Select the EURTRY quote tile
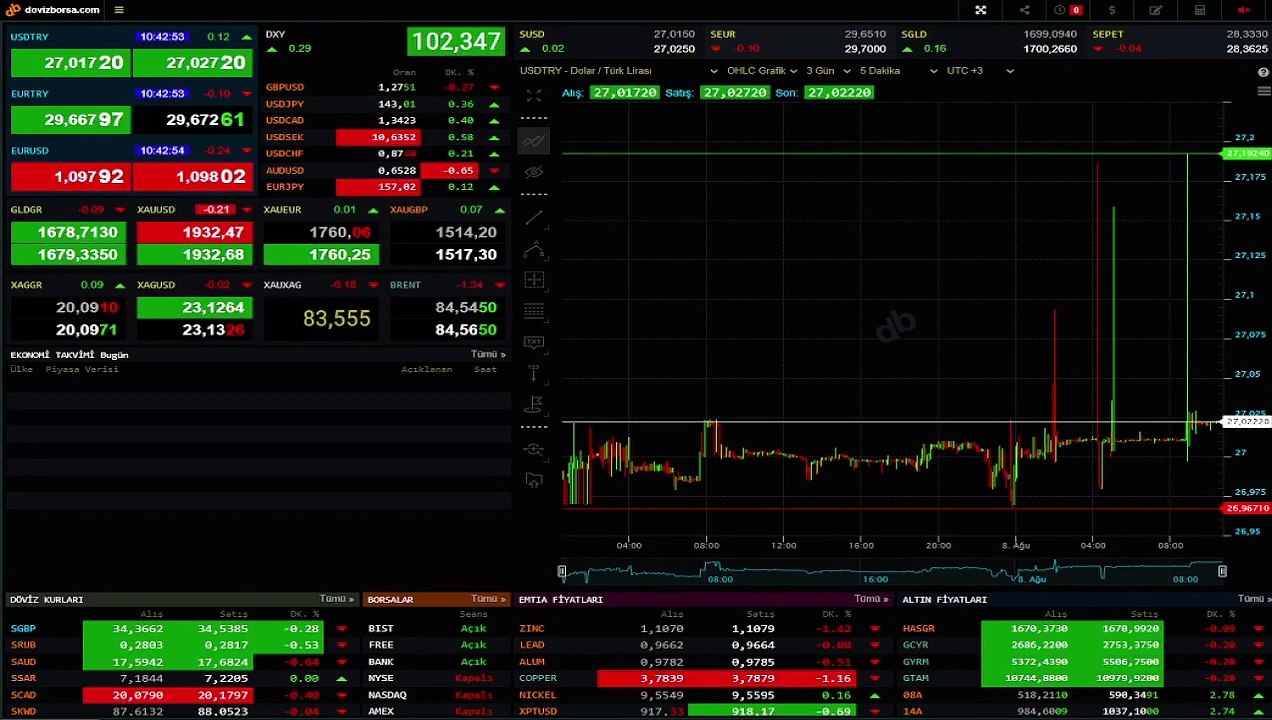1272x720 pixels. pyautogui.click(x=131, y=111)
